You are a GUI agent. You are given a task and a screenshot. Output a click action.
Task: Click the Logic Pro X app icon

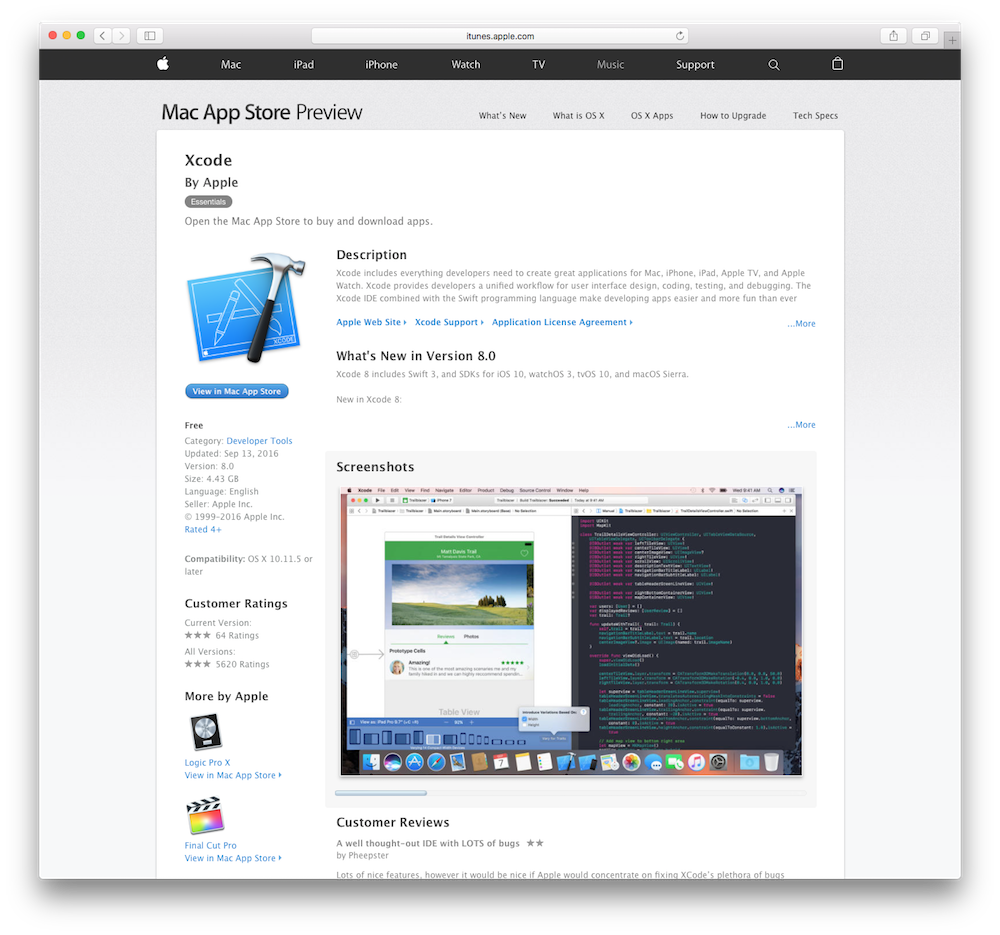click(206, 732)
